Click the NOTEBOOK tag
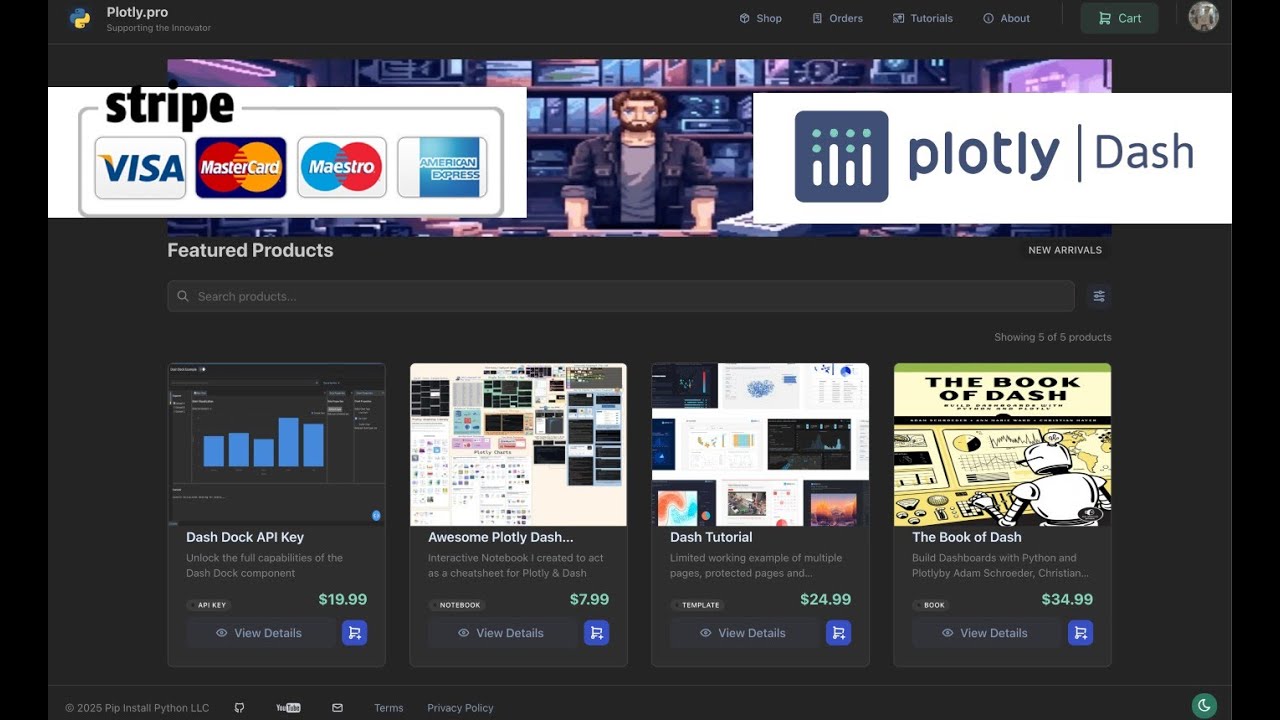Image resolution: width=1280 pixels, height=720 pixels. (x=456, y=605)
